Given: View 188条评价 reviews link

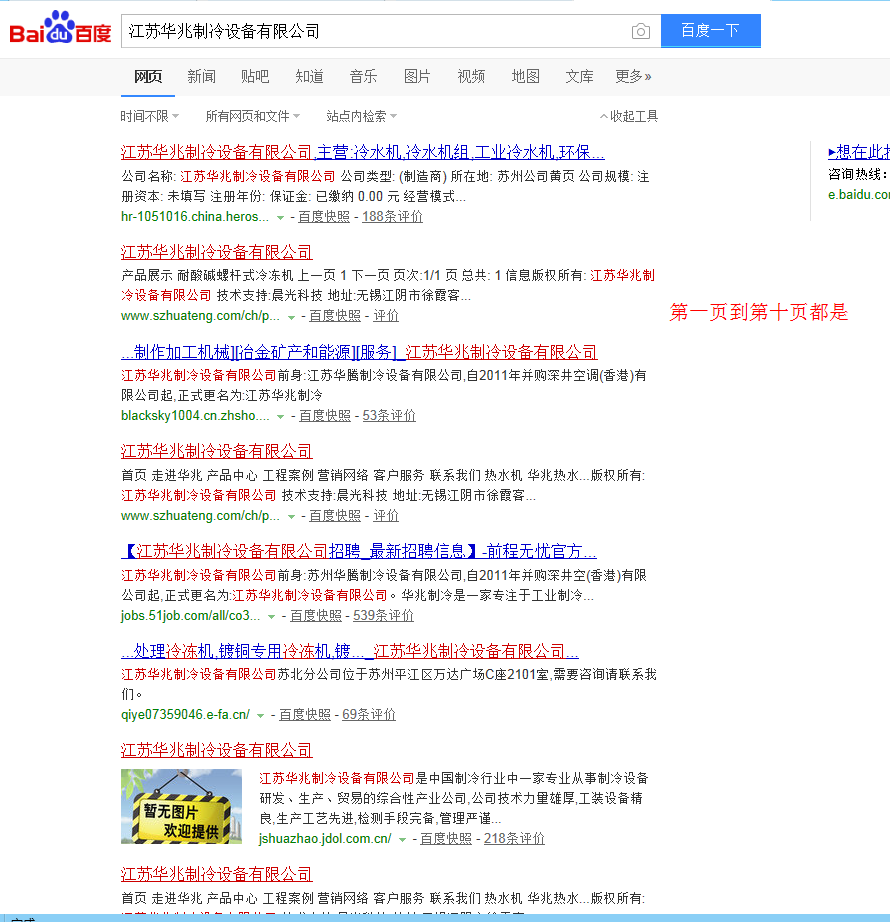Looking at the screenshot, I should point(392,216).
